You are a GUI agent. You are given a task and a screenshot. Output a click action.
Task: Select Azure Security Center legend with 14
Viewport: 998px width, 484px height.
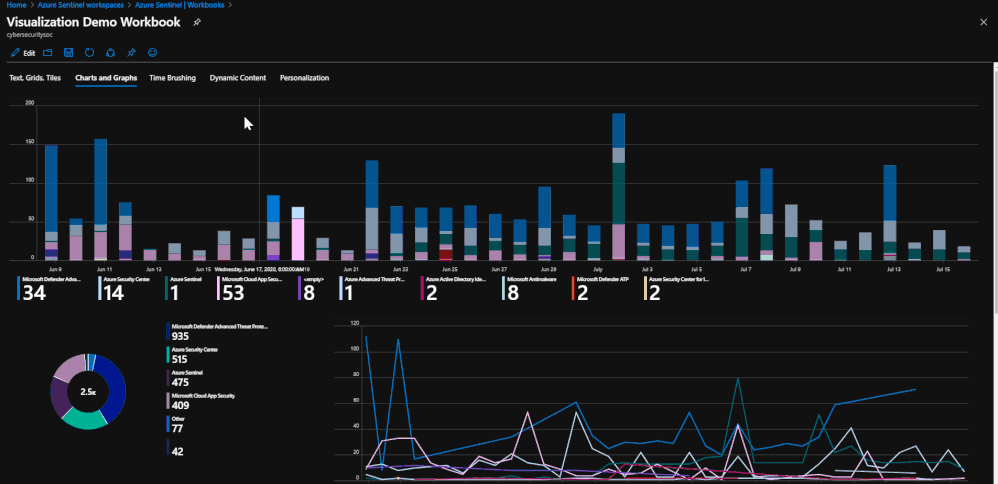125,288
